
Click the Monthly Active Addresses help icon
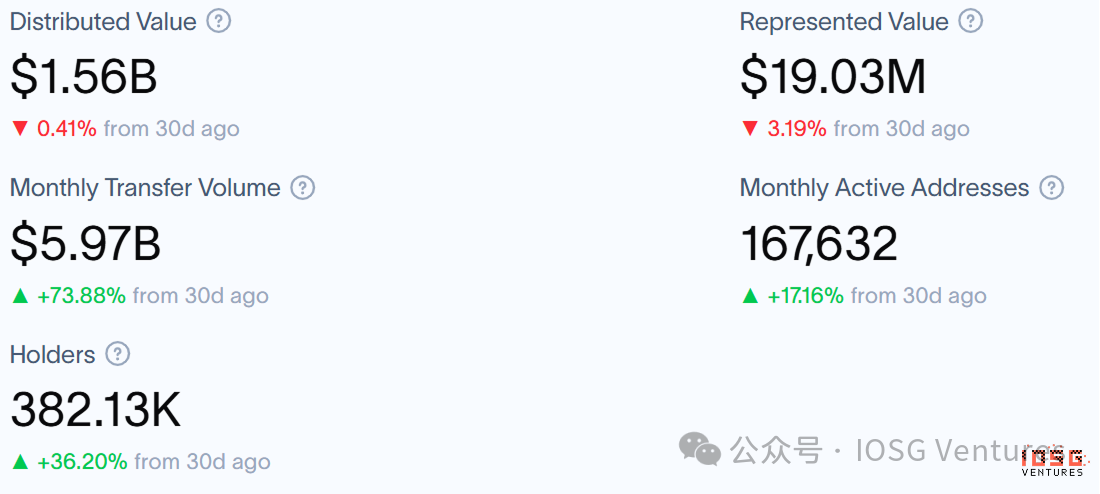(x=1052, y=187)
